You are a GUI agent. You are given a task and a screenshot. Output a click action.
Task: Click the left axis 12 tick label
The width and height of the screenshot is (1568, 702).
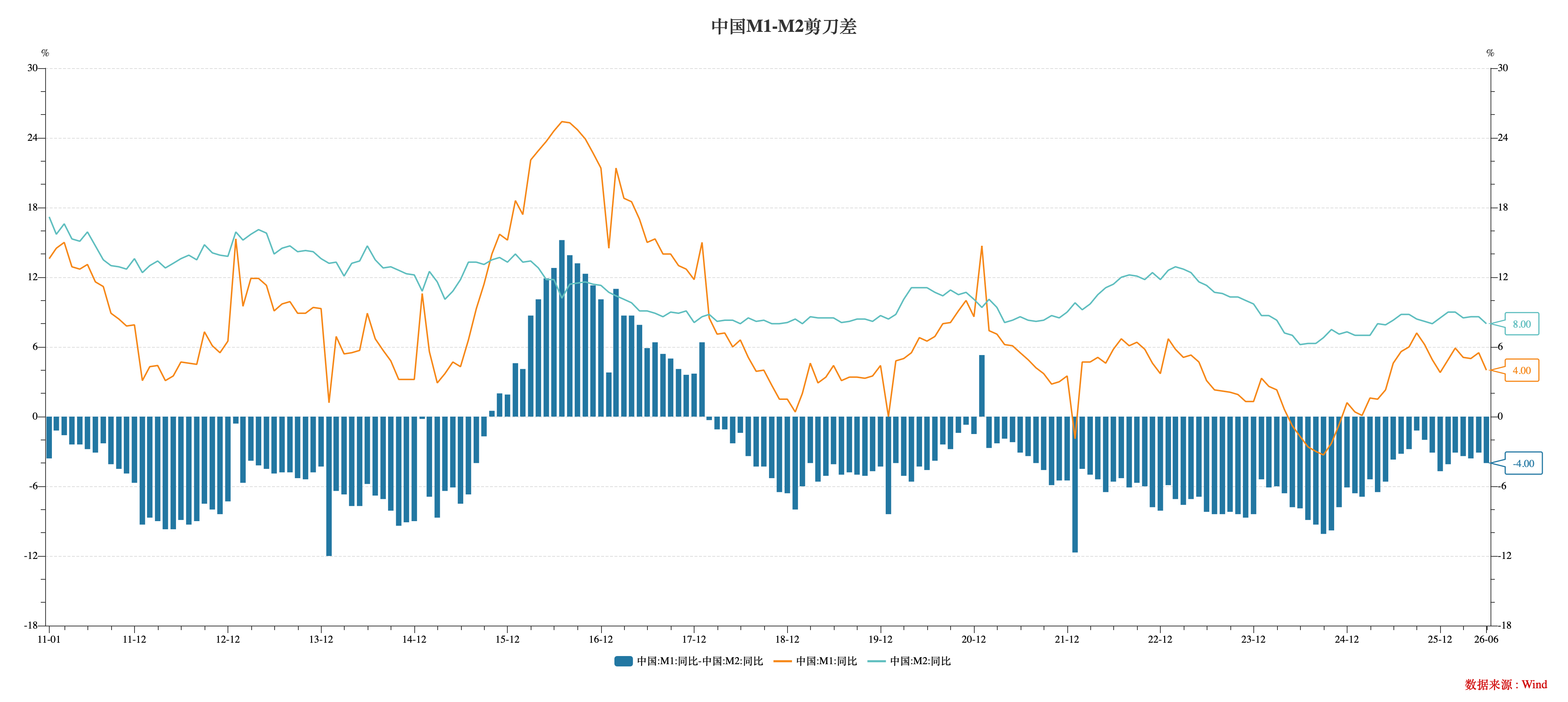pyautogui.click(x=32, y=277)
